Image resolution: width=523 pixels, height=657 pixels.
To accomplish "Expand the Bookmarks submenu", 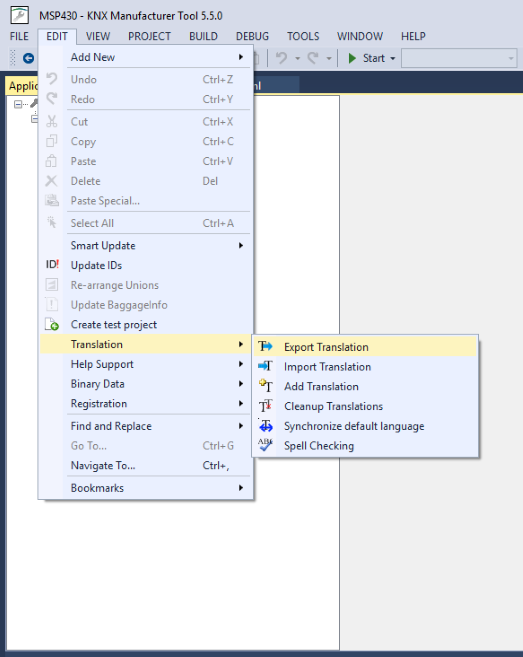I will click(158, 488).
